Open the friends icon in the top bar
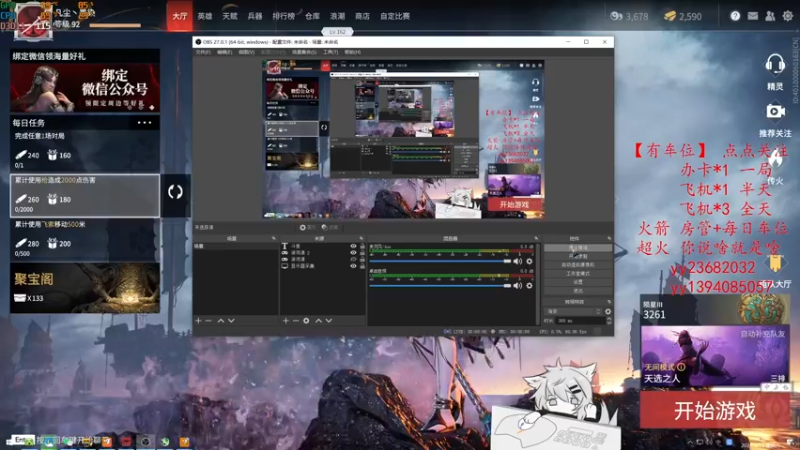This screenshot has width=800, height=450. (770, 16)
